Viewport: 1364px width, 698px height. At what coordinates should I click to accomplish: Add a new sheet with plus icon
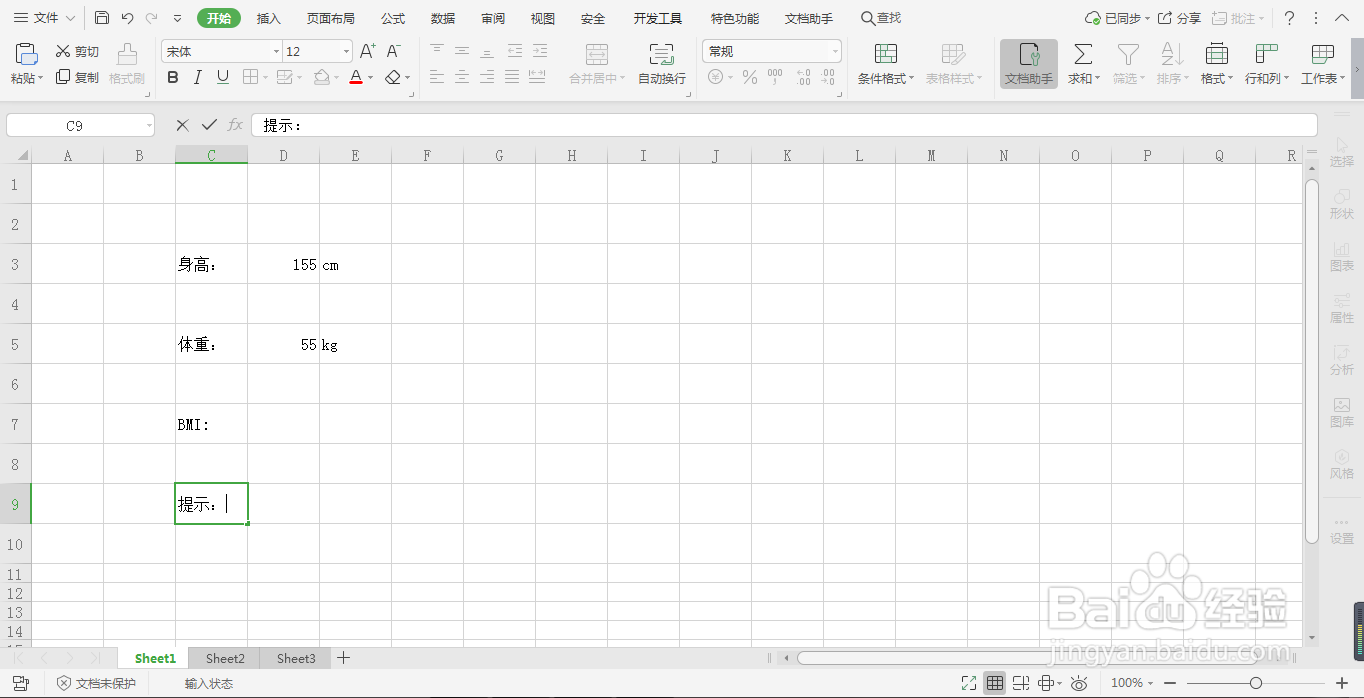(343, 657)
